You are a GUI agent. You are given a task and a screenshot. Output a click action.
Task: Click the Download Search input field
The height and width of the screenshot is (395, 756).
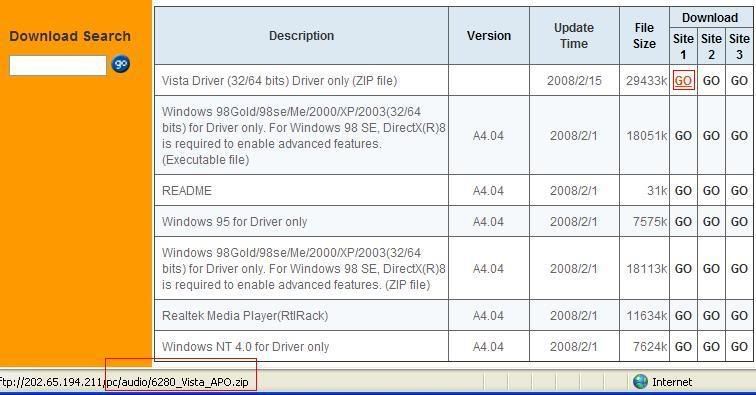coord(58,65)
